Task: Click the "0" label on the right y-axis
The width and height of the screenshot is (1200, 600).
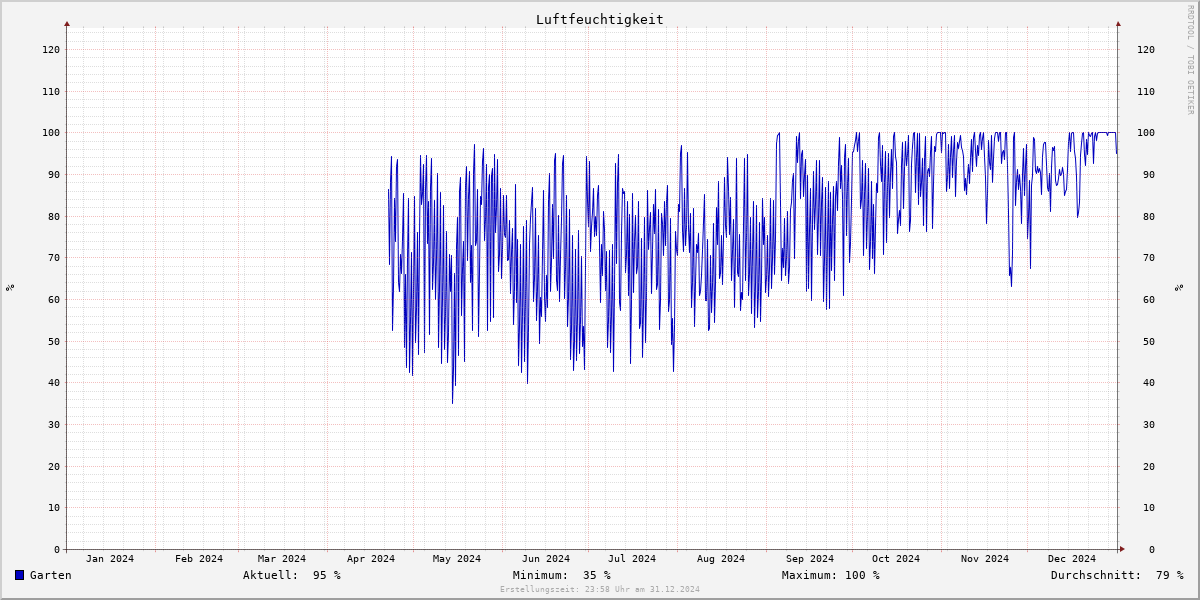Action: click(x=1152, y=549)
